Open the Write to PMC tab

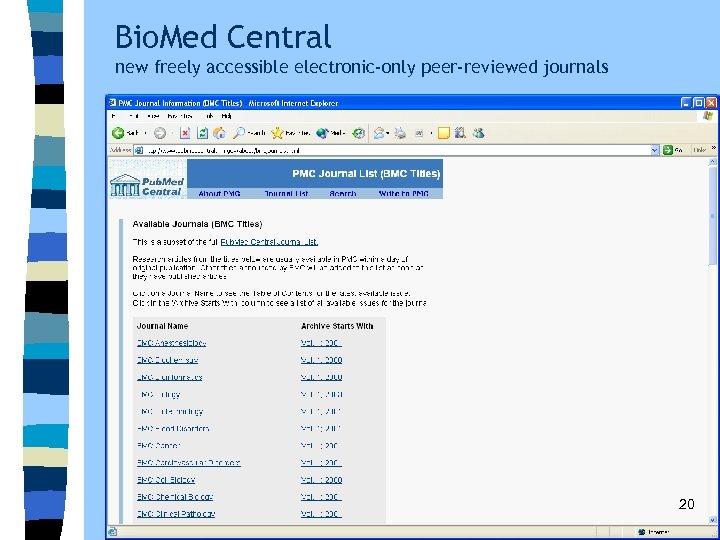[404, 193]
